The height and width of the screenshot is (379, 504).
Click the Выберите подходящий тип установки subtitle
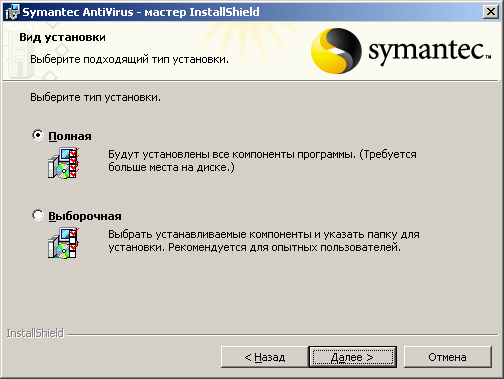(129, 59)
